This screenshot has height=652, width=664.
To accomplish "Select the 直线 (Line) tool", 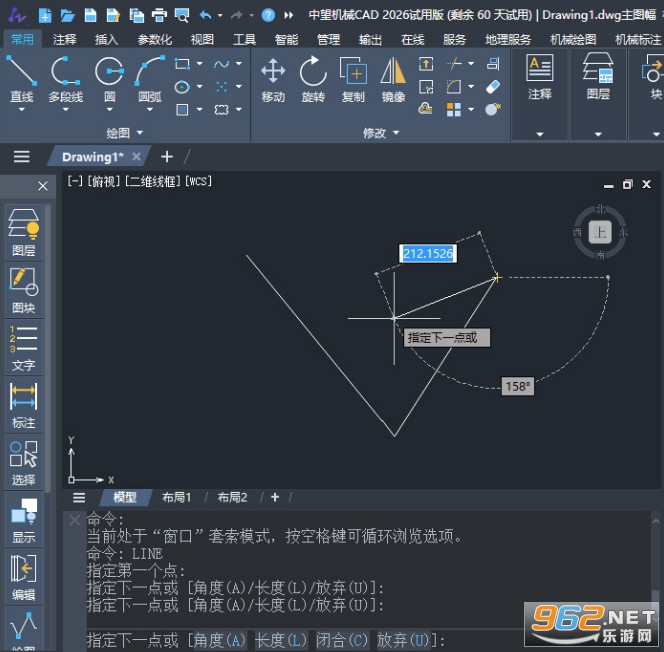I will click(x=21, y=78).
